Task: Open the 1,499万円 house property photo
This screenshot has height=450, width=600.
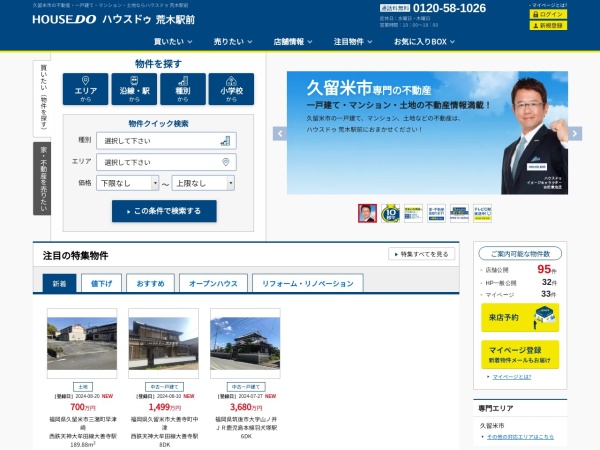Action: coord(163,343)
